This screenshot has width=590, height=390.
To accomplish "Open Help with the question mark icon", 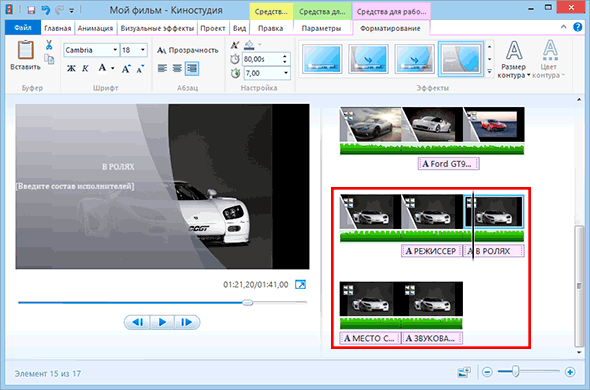I will tap(578, 27).
